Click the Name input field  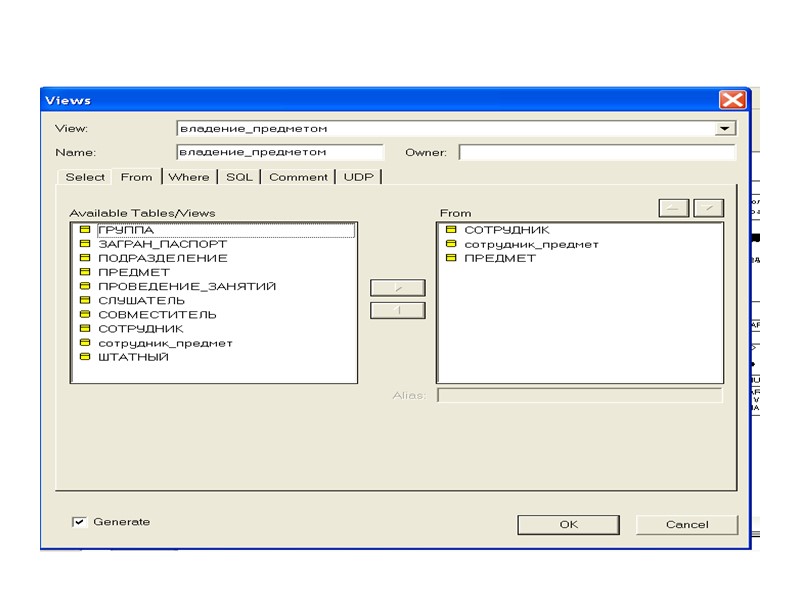point(280,152)
